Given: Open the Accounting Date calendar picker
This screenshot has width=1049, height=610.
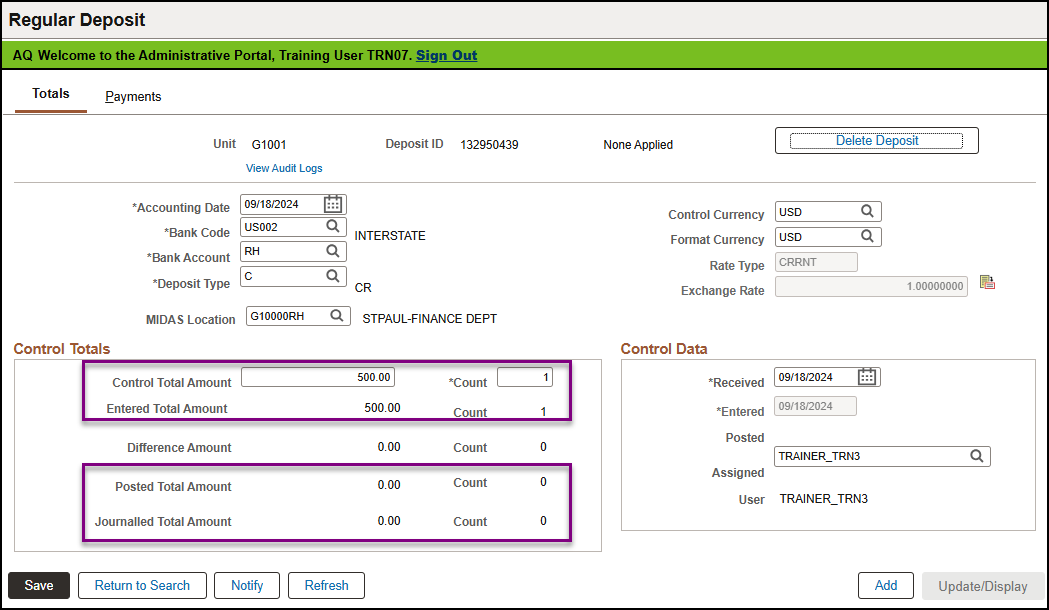Looking at the screenshot, I should (333, 204).
